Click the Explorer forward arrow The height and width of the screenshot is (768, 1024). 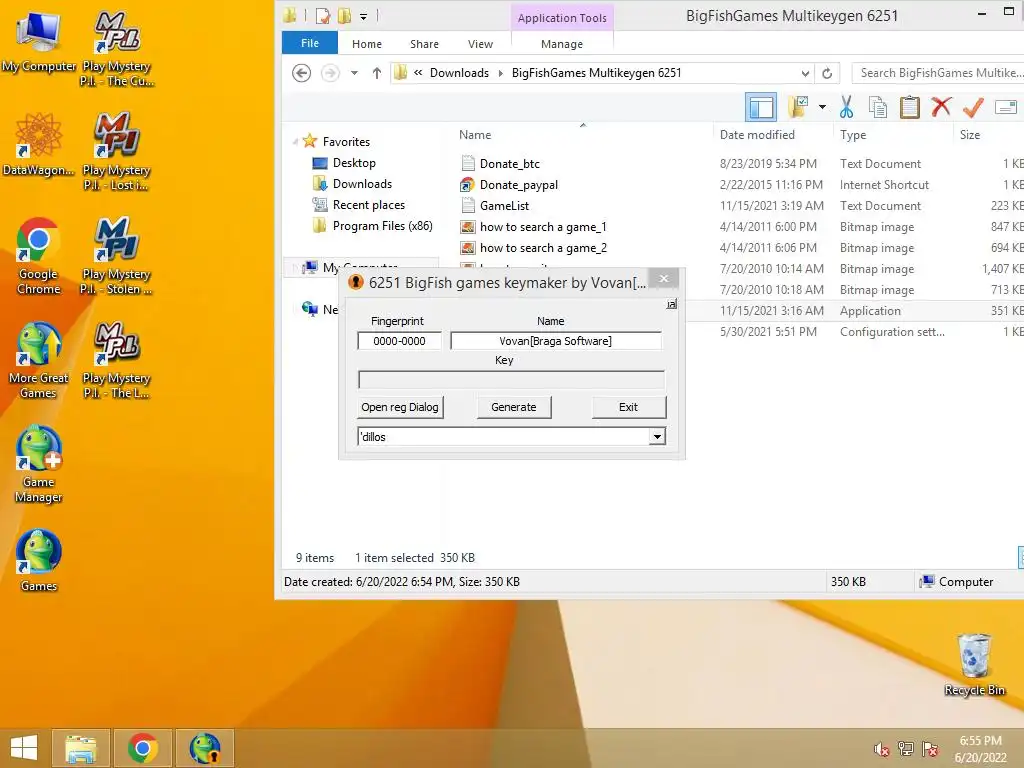[x=330, y=72]
